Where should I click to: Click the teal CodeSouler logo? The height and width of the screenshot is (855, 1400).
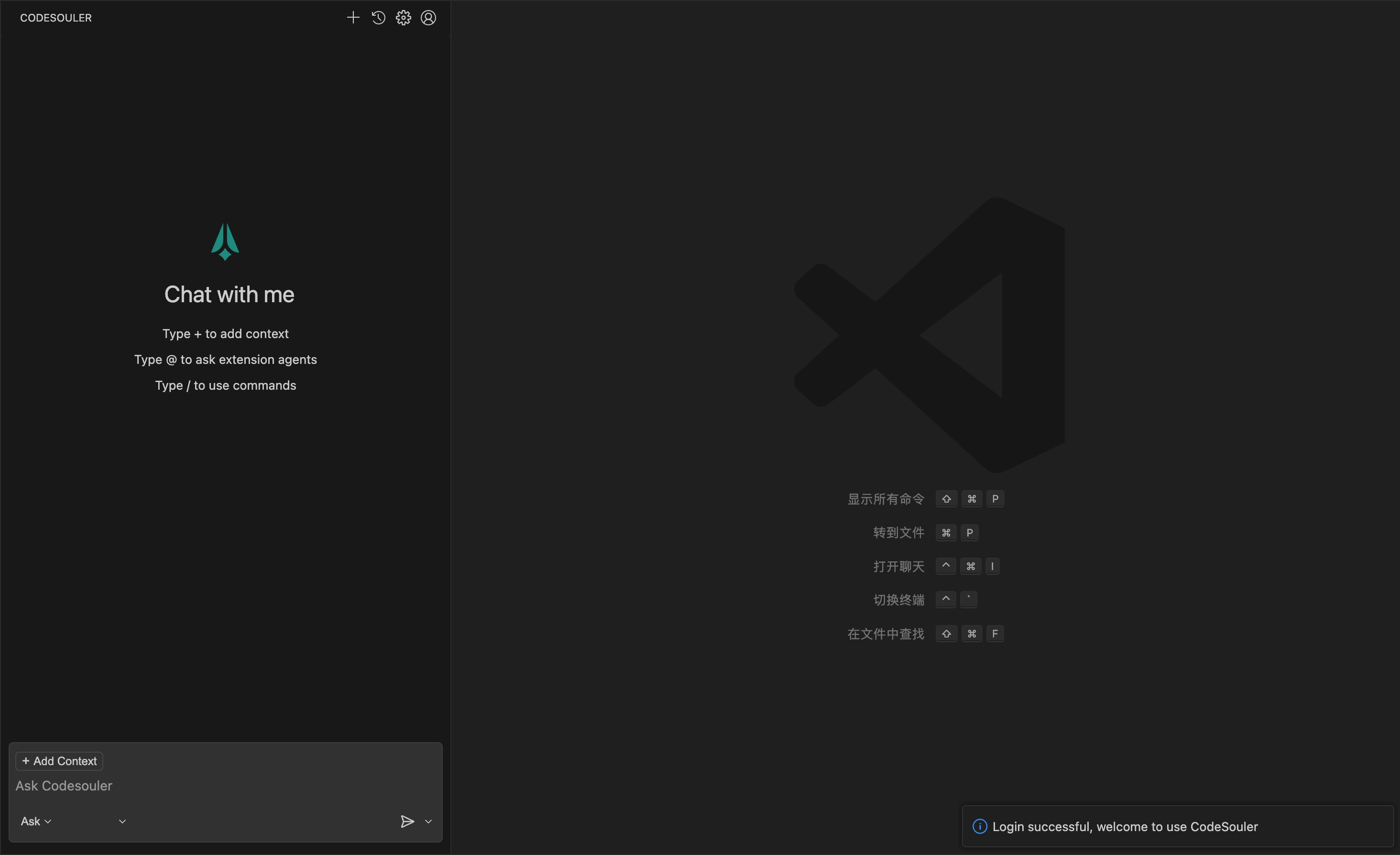pos(225,241)
